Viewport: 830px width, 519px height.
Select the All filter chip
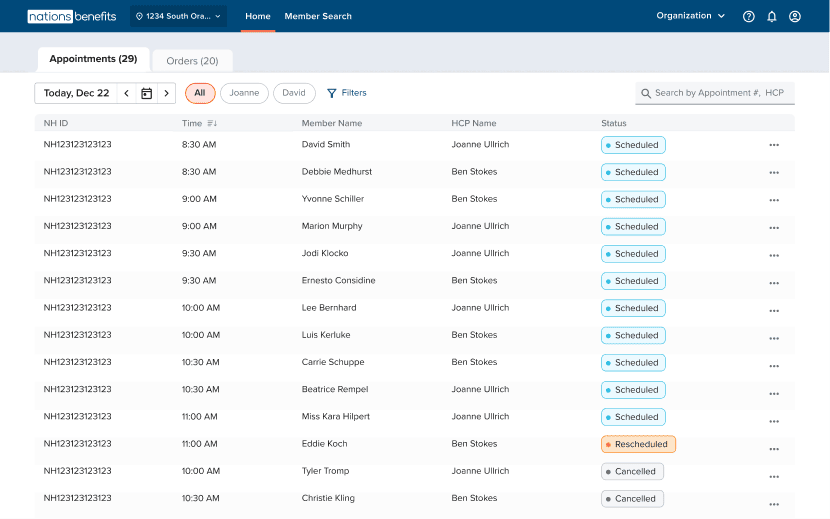click(x=200, y=93)
